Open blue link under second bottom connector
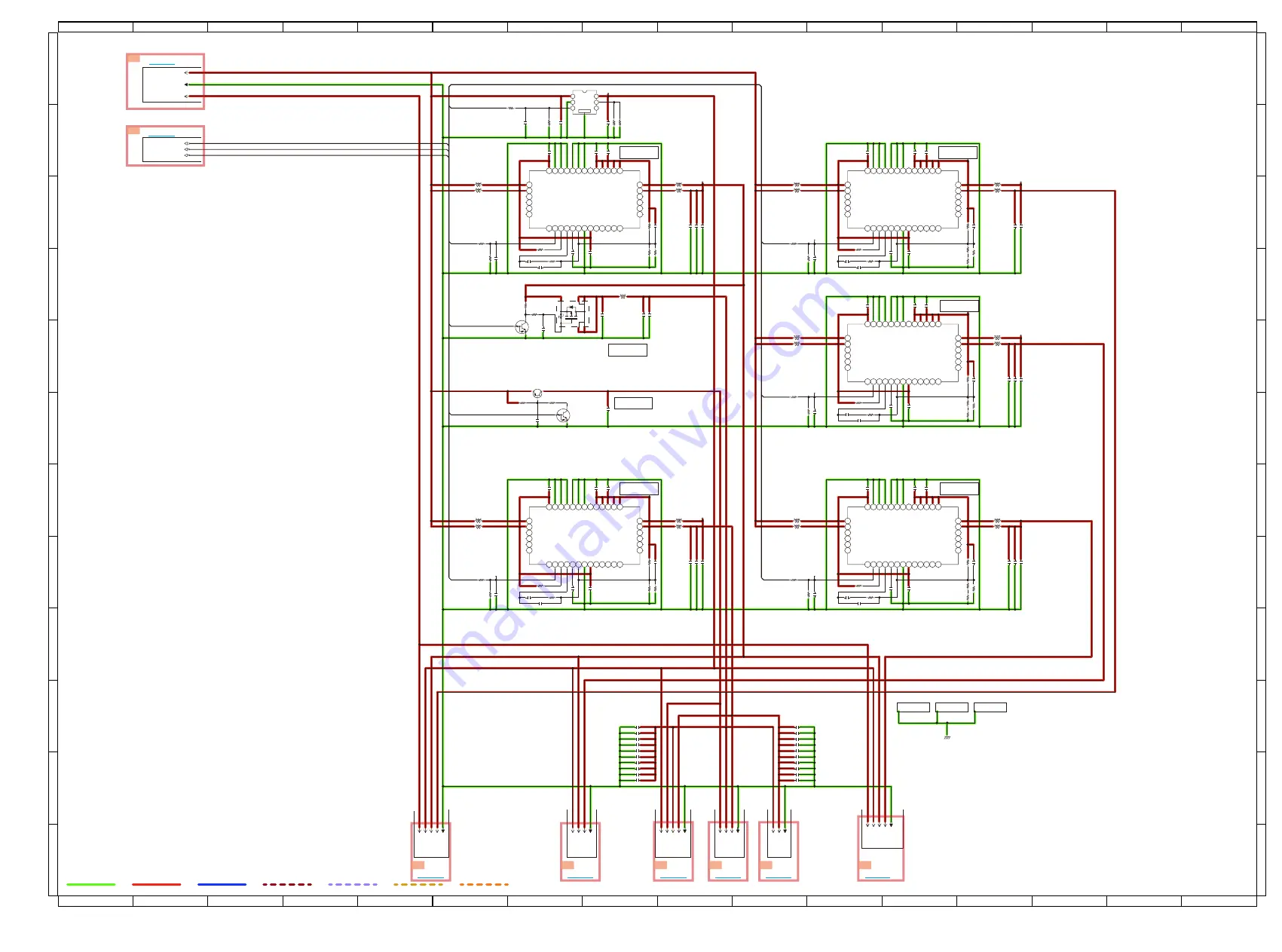Image resolution: width=1282 pixels, height=952 pixels. pyautogui.click(x=581, y=877)
